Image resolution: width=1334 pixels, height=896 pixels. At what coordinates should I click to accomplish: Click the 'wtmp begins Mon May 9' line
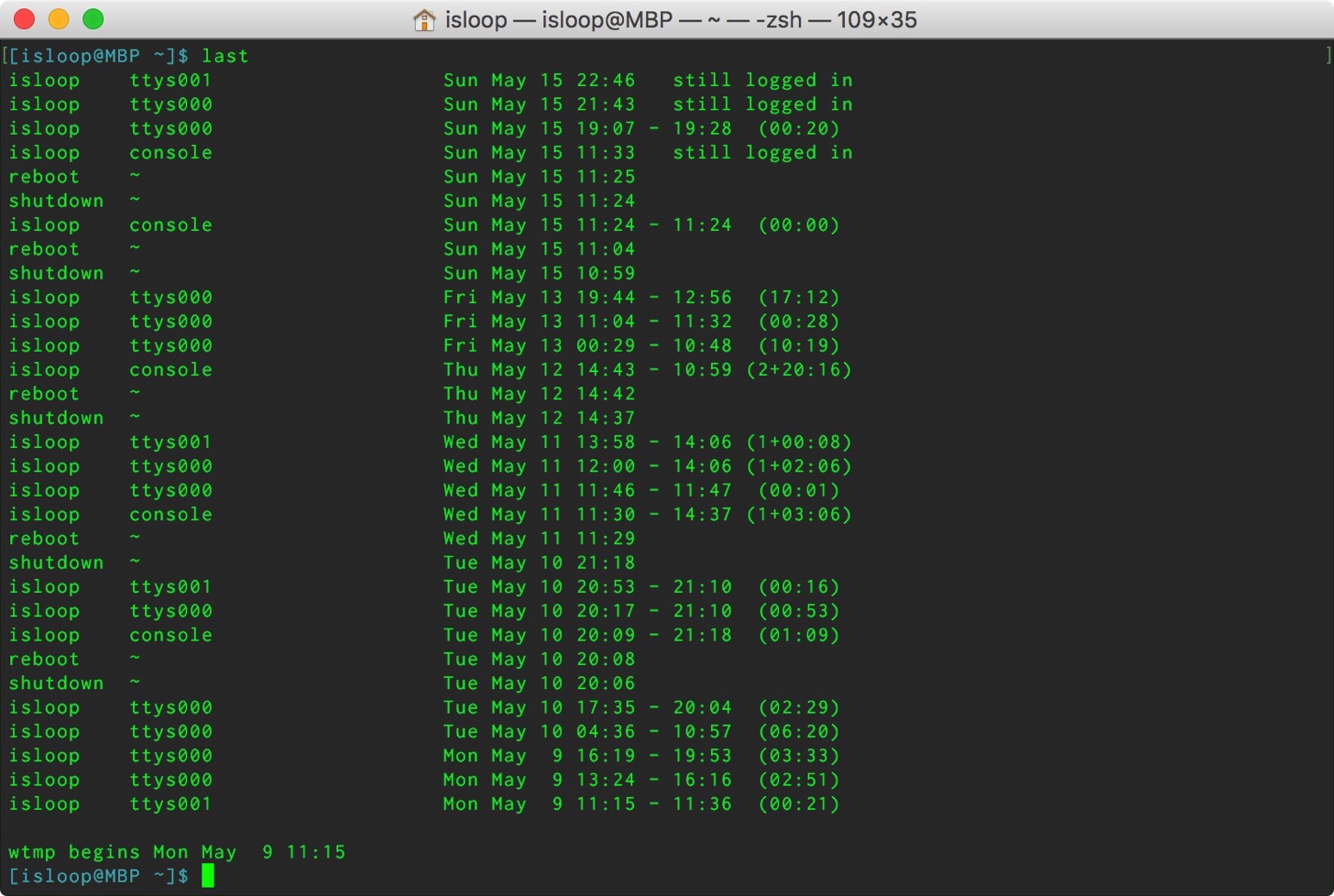click(177, 852)
